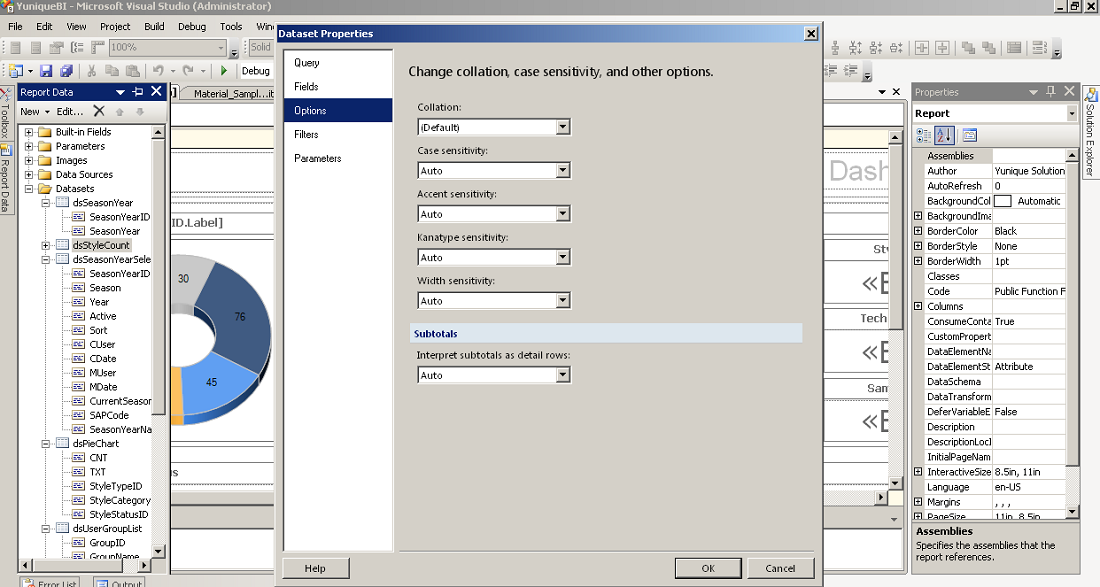Sort Properties alphabetically with A-Z icon

coord(944,135)
